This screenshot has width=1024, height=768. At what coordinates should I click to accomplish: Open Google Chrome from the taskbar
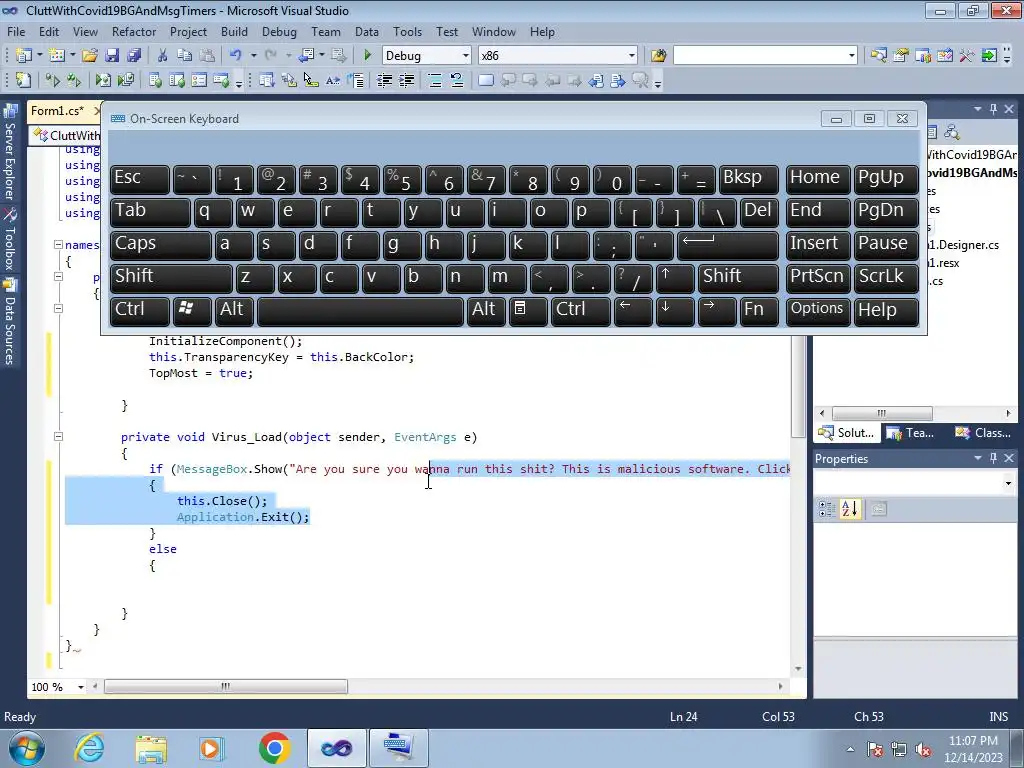click(x=274, y=748)
